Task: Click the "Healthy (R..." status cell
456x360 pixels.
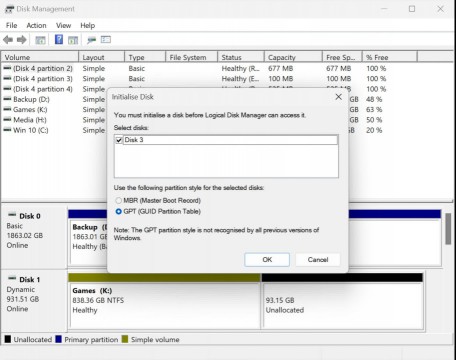Action: pyautogui.click(x=240, y=68)
